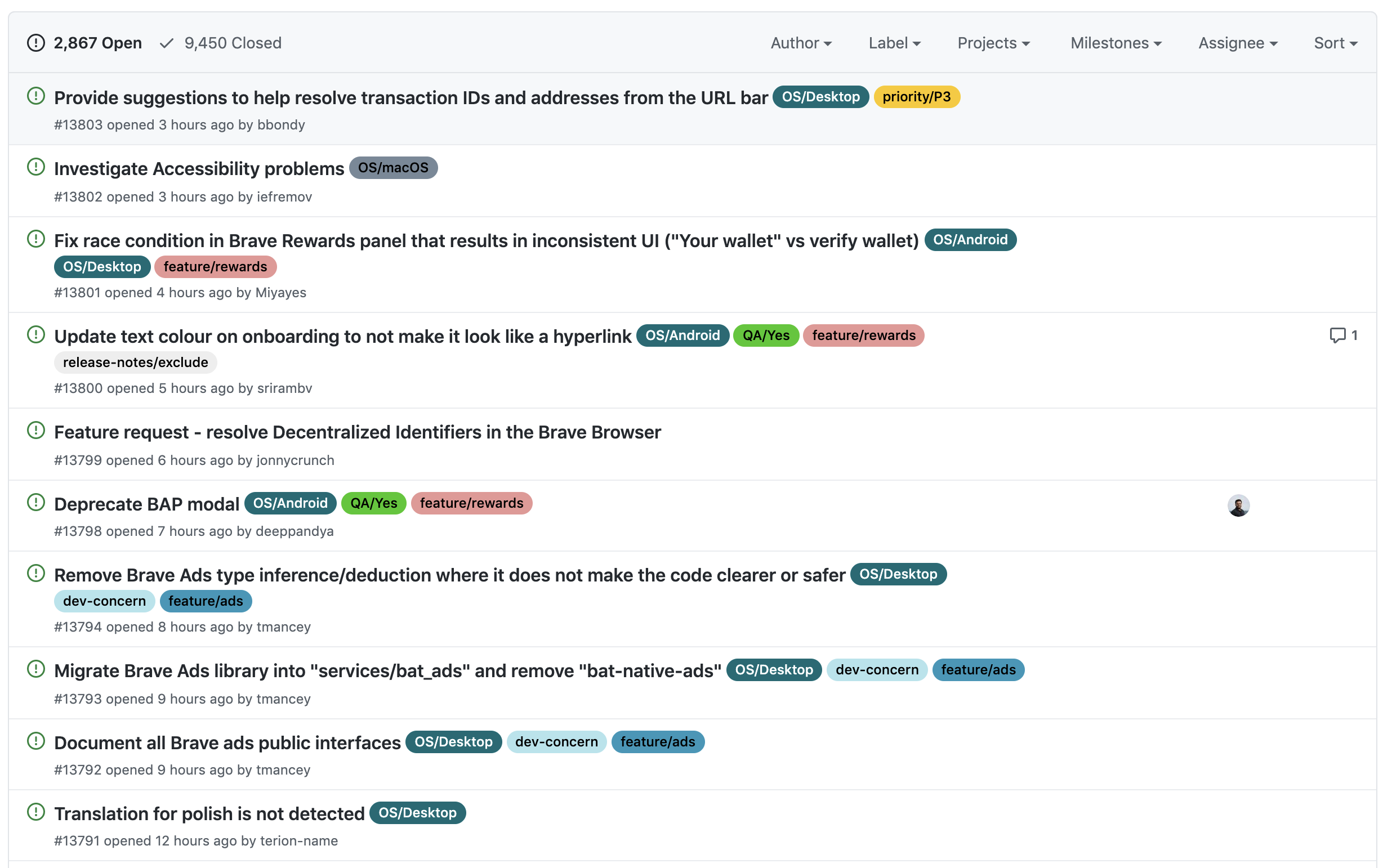
Task: Click the open-issue icon for issue #13803
Action: pos(35,96)
